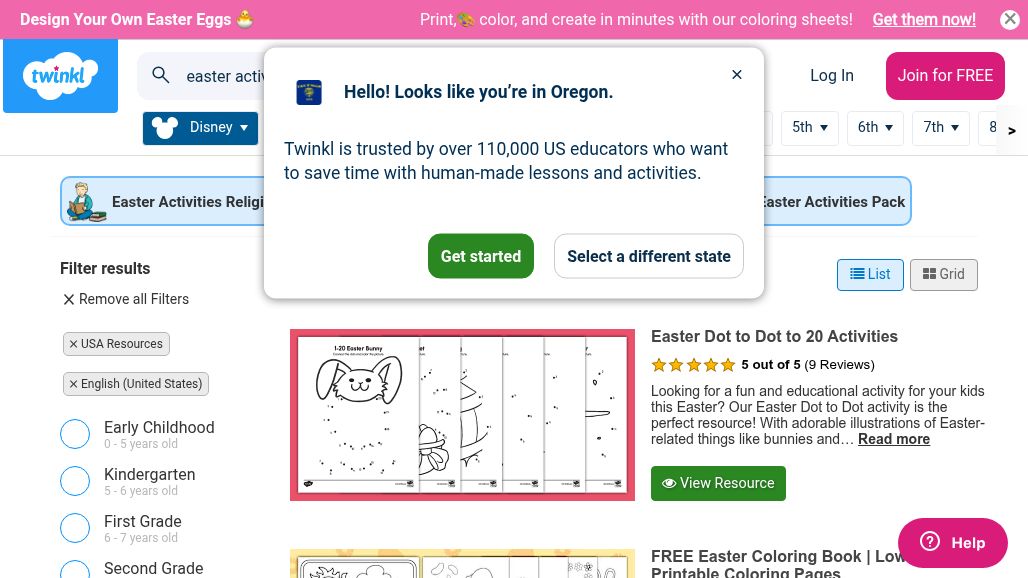Click the Oregon state flag icon
Screen dimensions: 1028x578
pos(309,92)
